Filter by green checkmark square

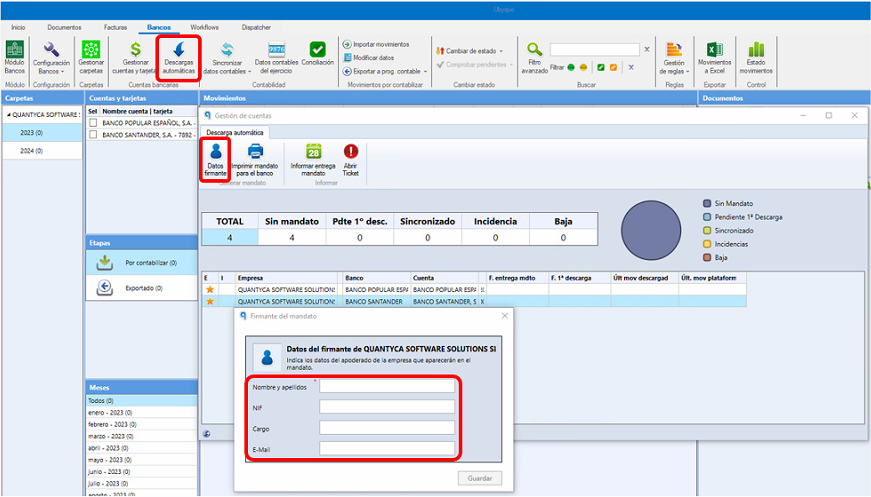coord(600,68)
